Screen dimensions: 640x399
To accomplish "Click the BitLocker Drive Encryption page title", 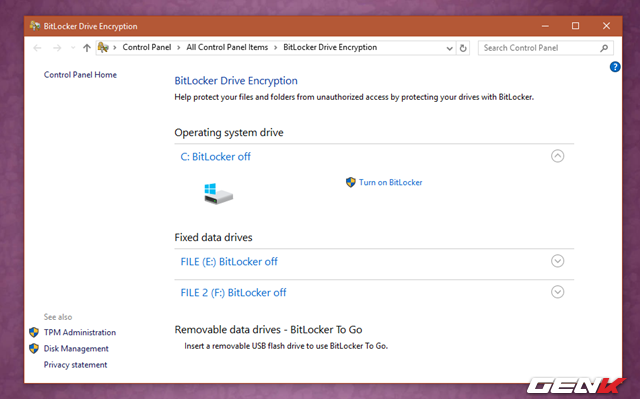I will coord(236,81).
